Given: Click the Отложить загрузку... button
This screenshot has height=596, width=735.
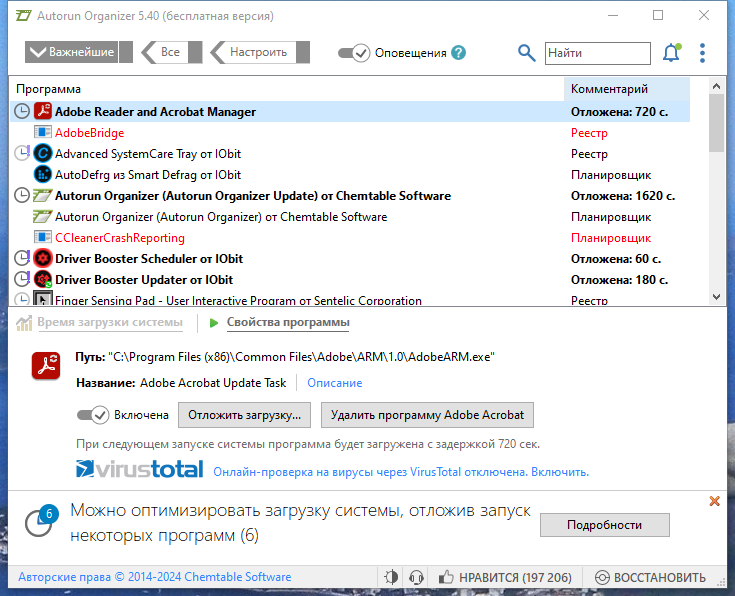Looking at the screenshot, I should [244, 415].
